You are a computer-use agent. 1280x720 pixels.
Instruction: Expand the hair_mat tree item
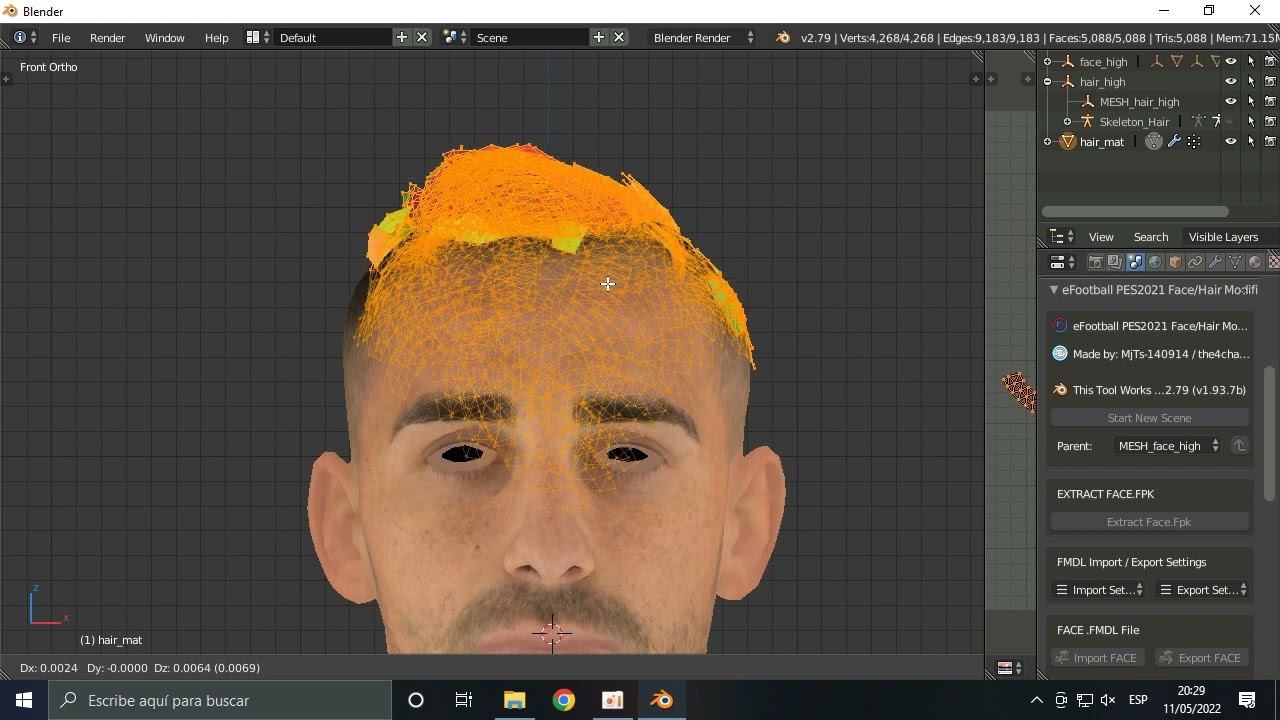click(x=1048, y=141)
